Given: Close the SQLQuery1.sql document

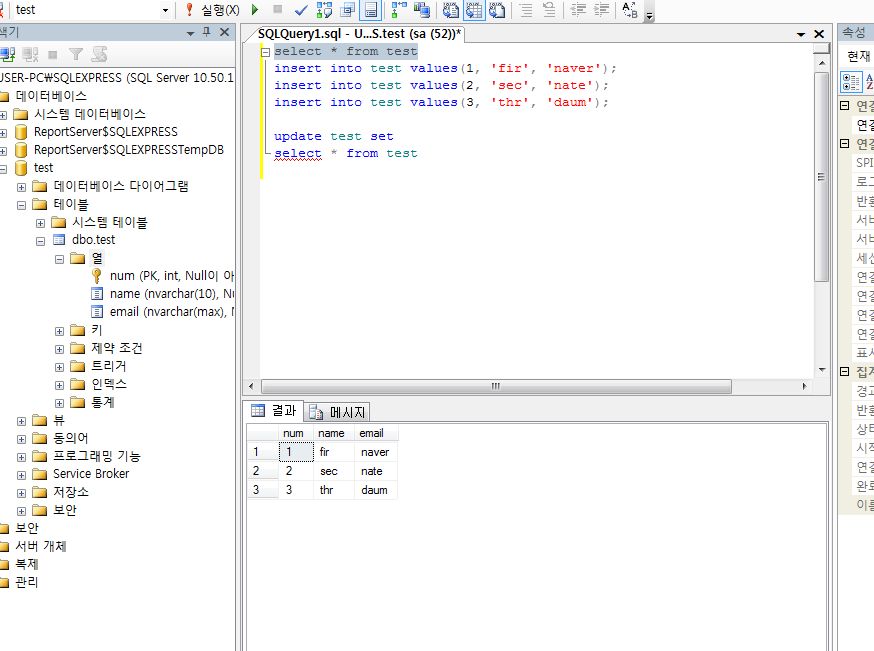Looking at the screenshot, I should click(819, 34).
